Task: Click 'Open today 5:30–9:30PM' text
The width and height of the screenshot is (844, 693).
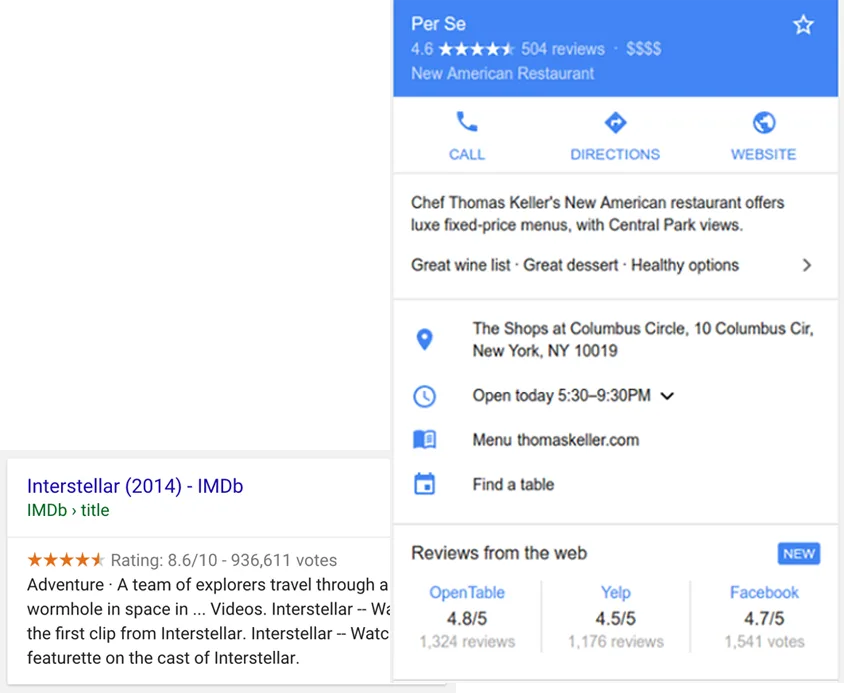Action: click(561, 396)
